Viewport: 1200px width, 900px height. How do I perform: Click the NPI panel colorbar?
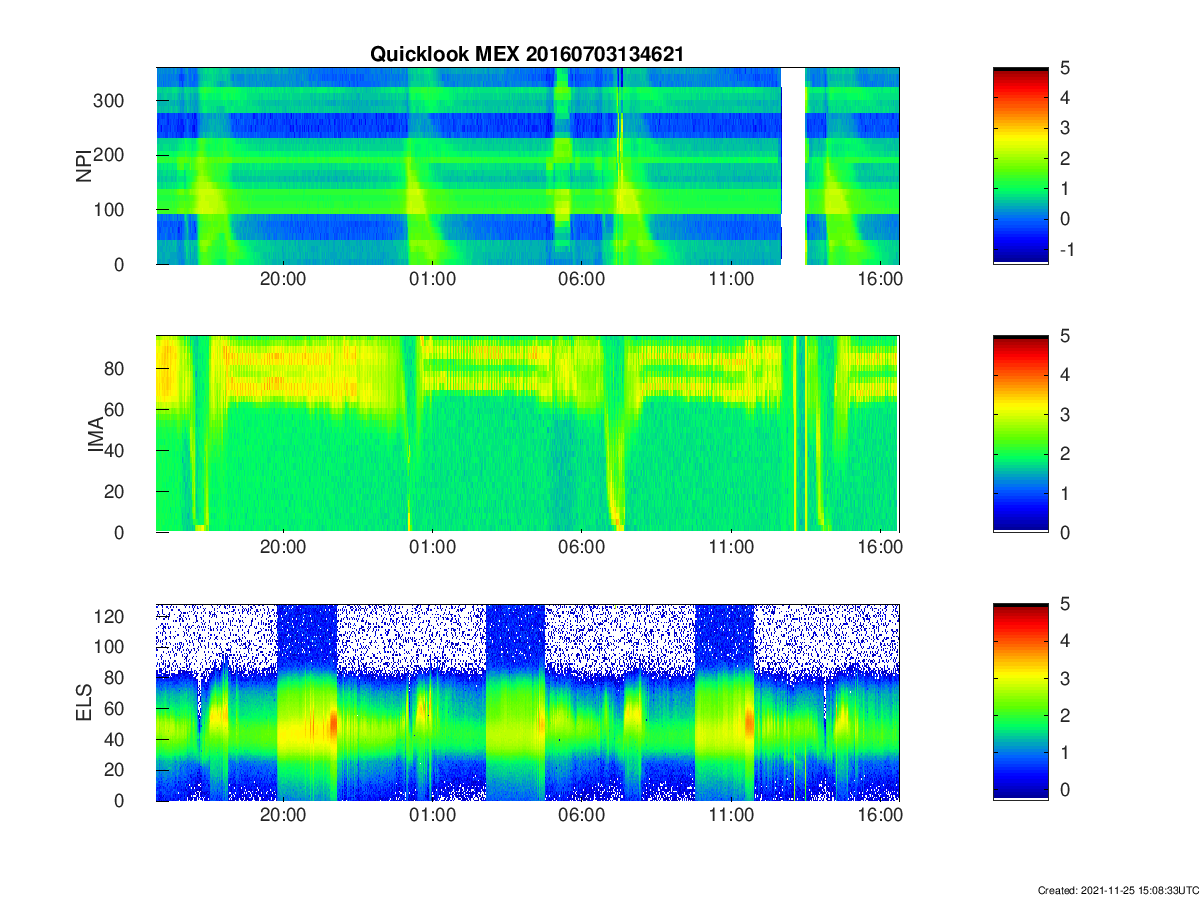pyautogui.click(x=1021, y=166)
